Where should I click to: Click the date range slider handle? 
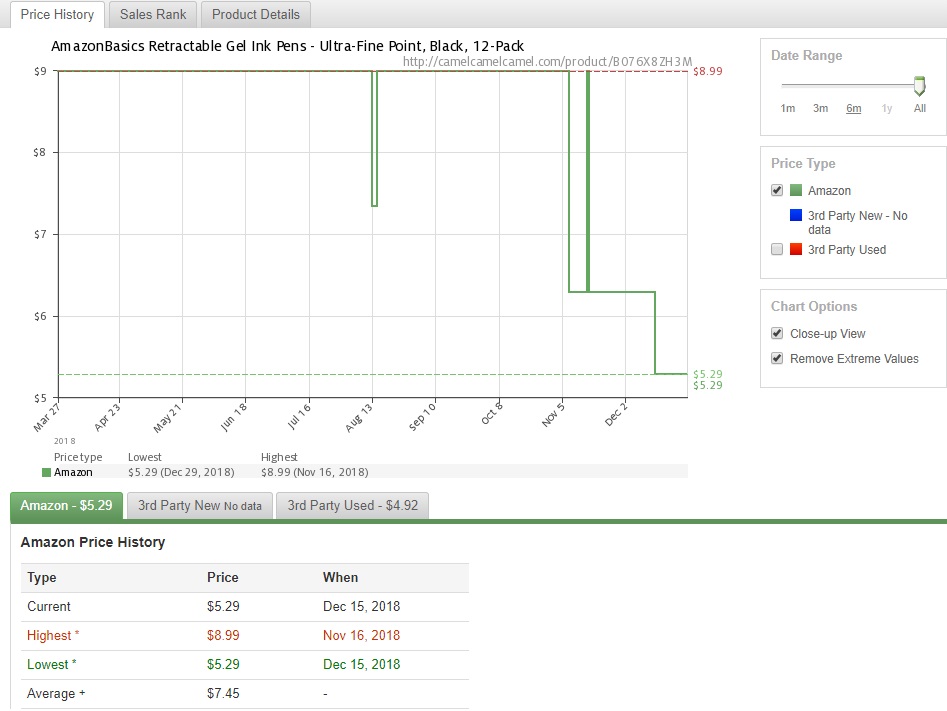pyautogui.click(x=919, y=87)
